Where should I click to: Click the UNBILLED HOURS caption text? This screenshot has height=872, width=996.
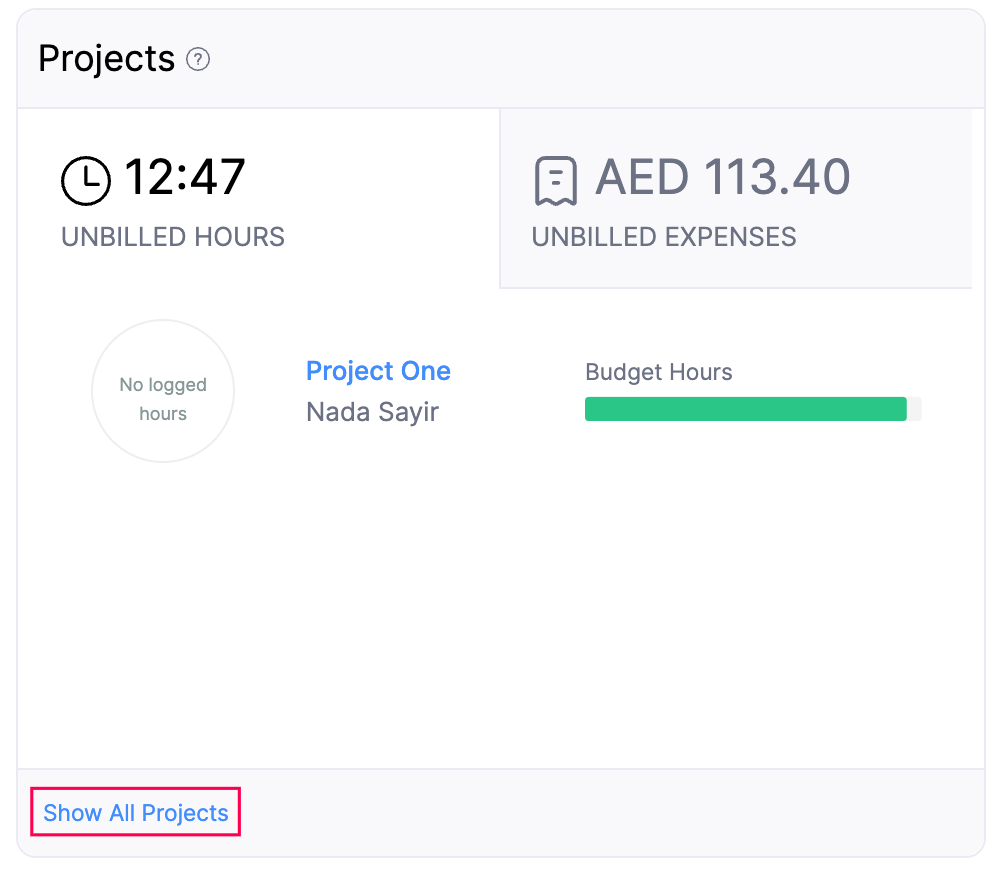click(x=172, y=237)
